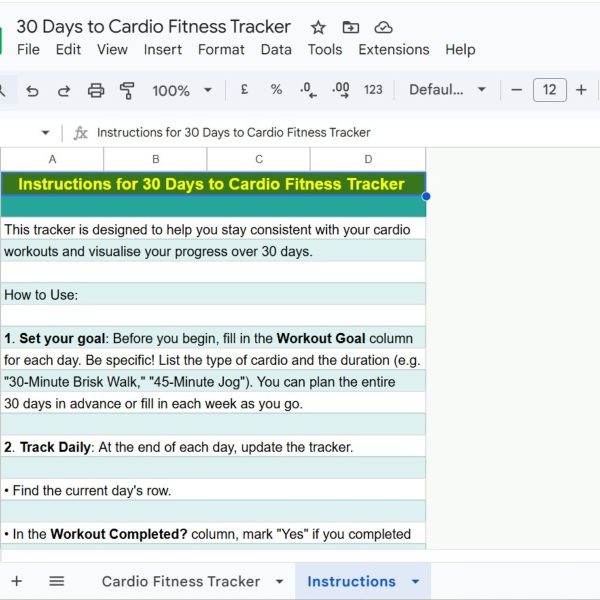Viewport: 600px width, 600px height.
Task: Click the fx function icon
Action: pyautogui.click(x=80, y=133)
